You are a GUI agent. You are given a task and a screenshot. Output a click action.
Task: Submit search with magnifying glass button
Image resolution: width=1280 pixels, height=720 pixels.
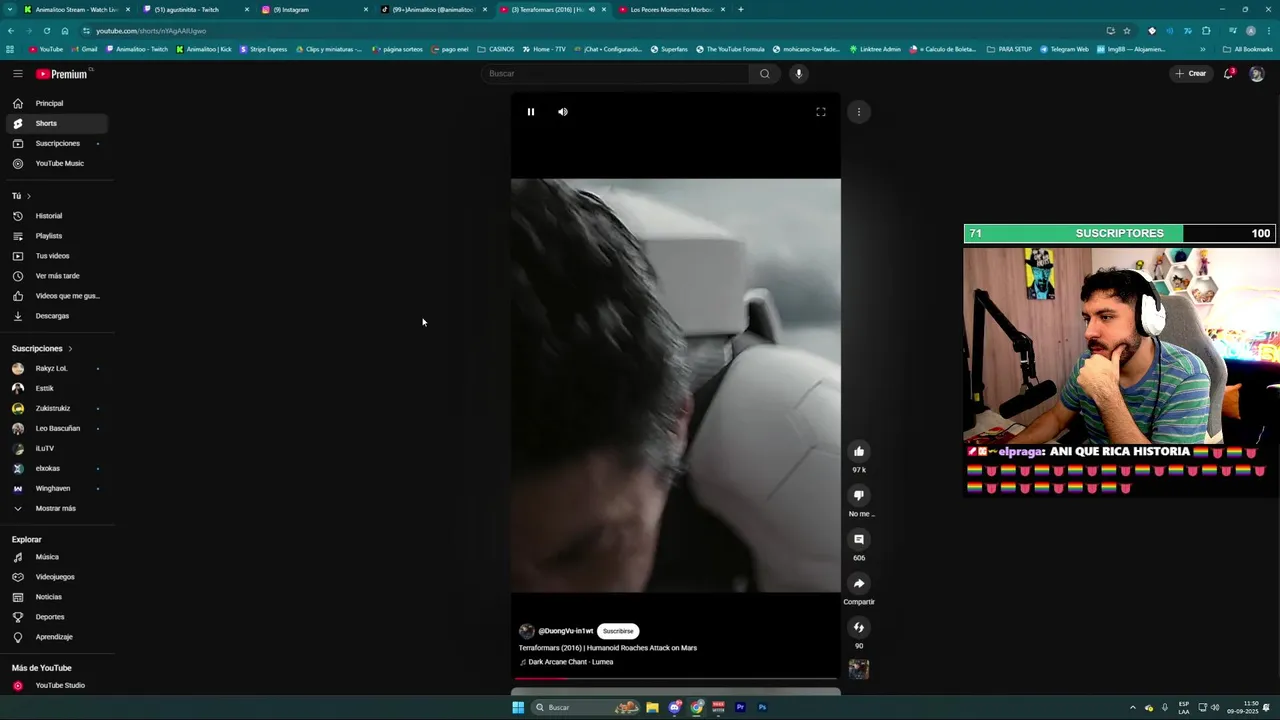(765, 73)
